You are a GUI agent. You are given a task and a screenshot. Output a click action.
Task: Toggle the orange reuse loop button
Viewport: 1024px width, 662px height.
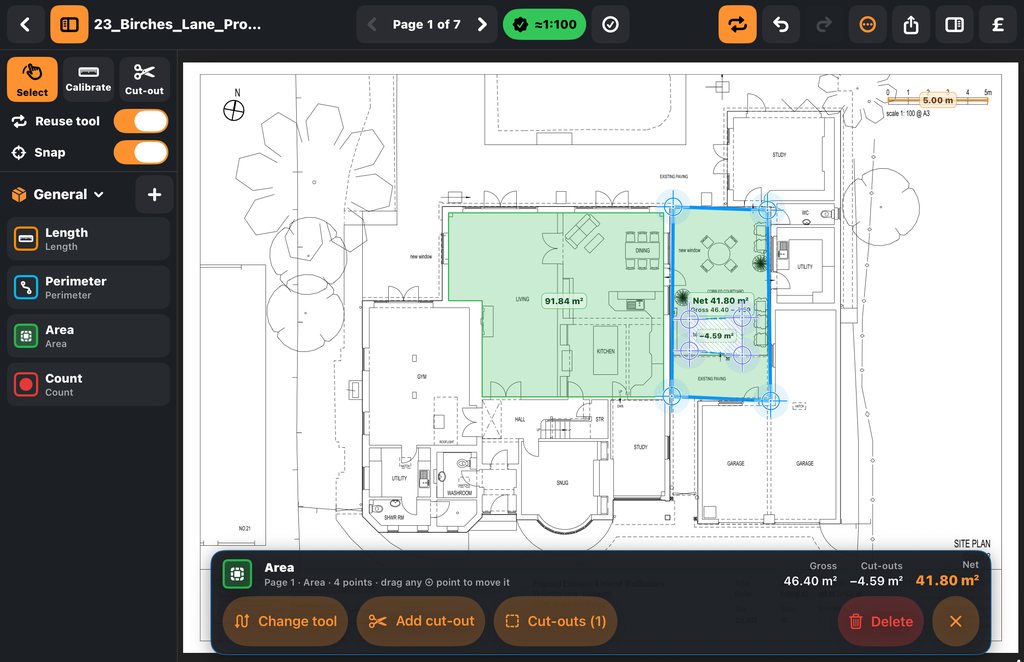click(x=737, y=25)
